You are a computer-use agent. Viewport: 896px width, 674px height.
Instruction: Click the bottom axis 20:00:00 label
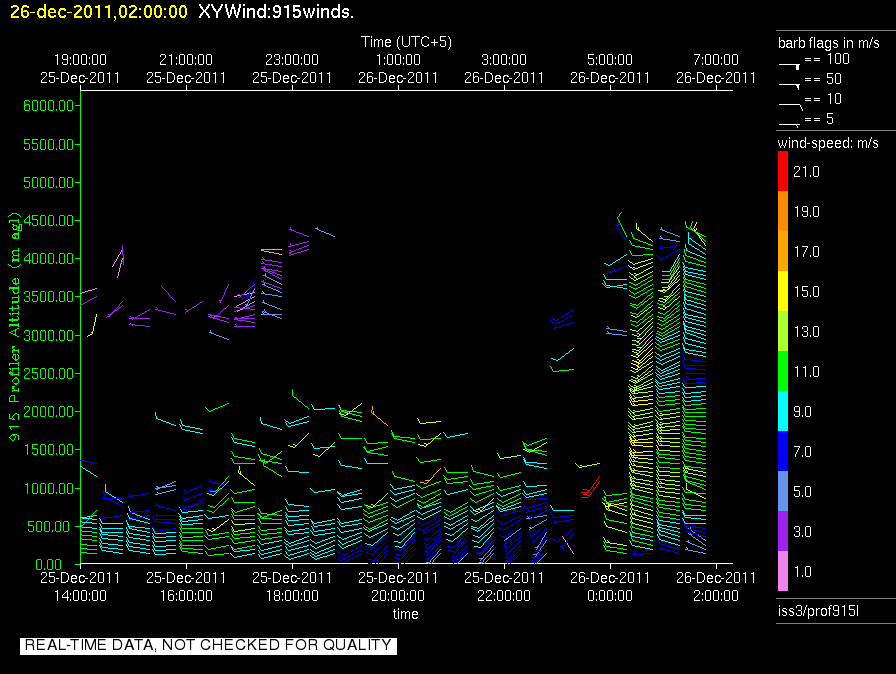pos(398,596)
